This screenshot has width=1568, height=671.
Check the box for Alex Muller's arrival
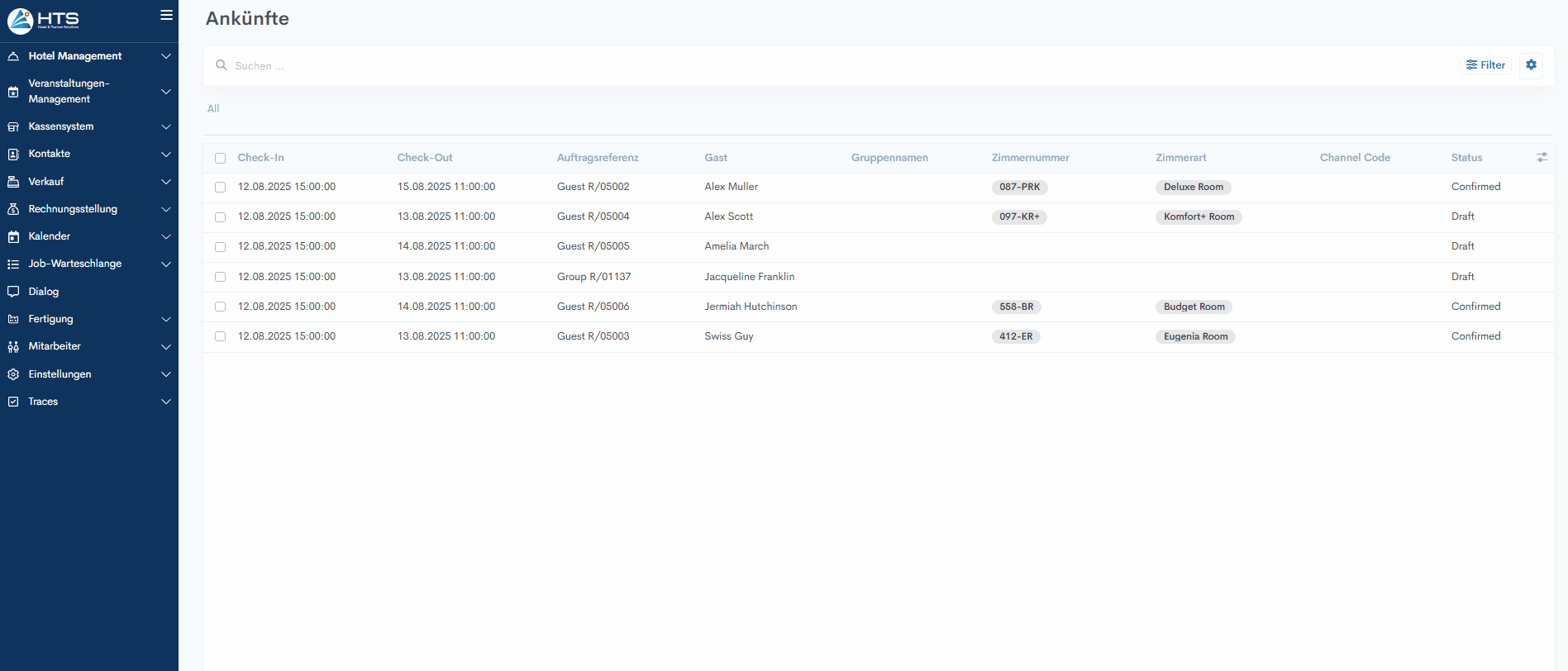pos(220,188)
